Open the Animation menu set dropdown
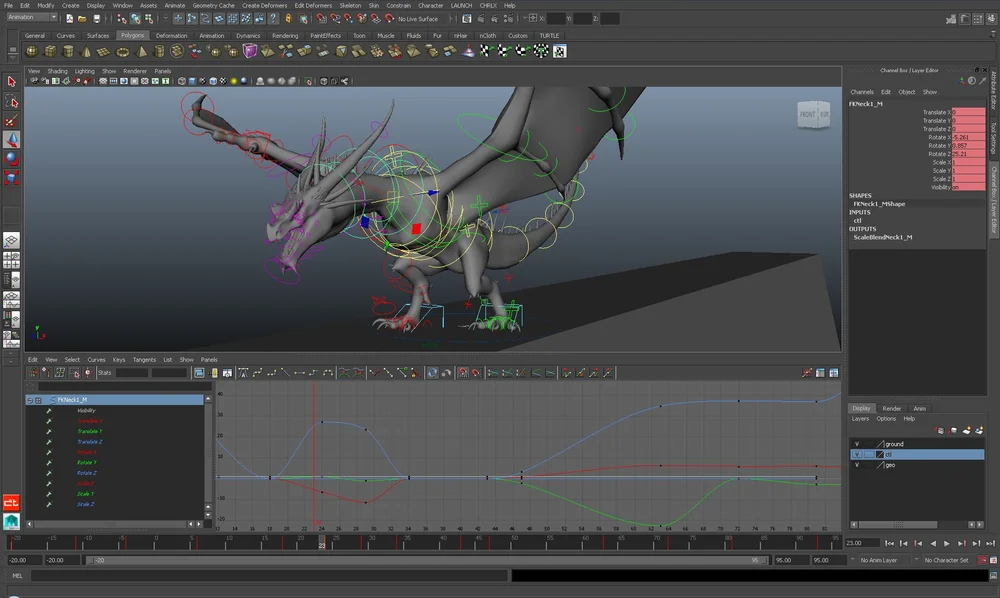The height and width of the screenshot is (598, 1000). coord(32,18)
